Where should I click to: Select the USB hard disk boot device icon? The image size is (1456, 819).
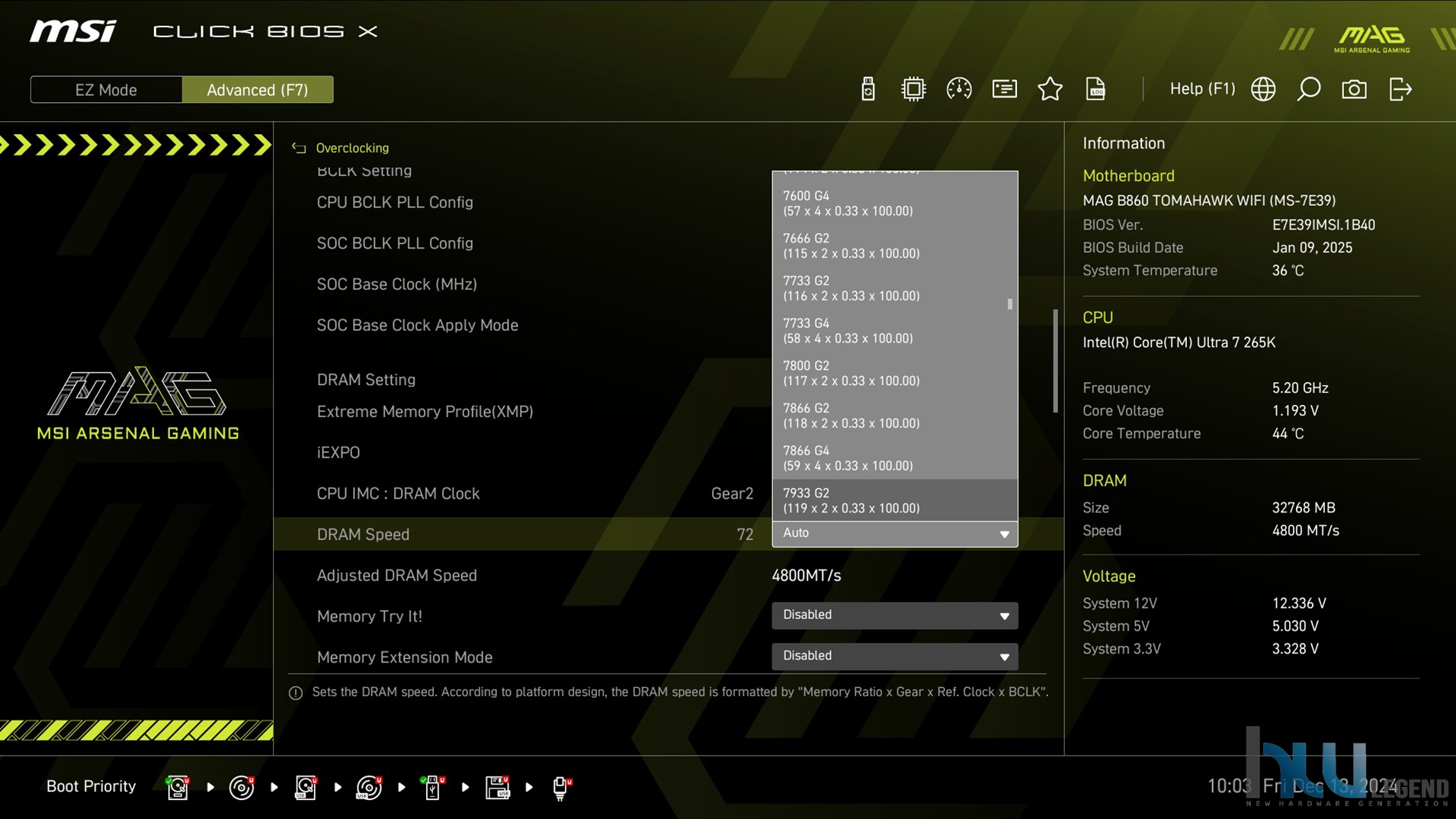click(x=306, y=787)
